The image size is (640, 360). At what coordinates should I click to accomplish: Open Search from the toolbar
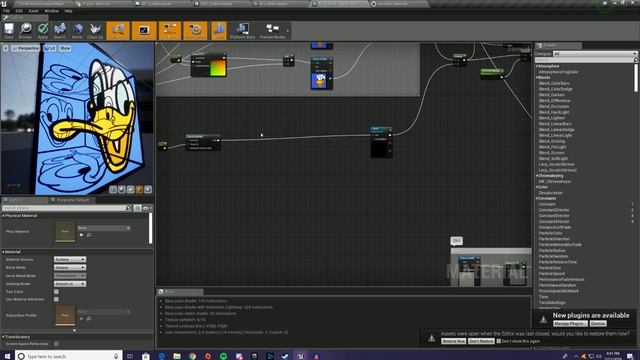tap(60, 31)
